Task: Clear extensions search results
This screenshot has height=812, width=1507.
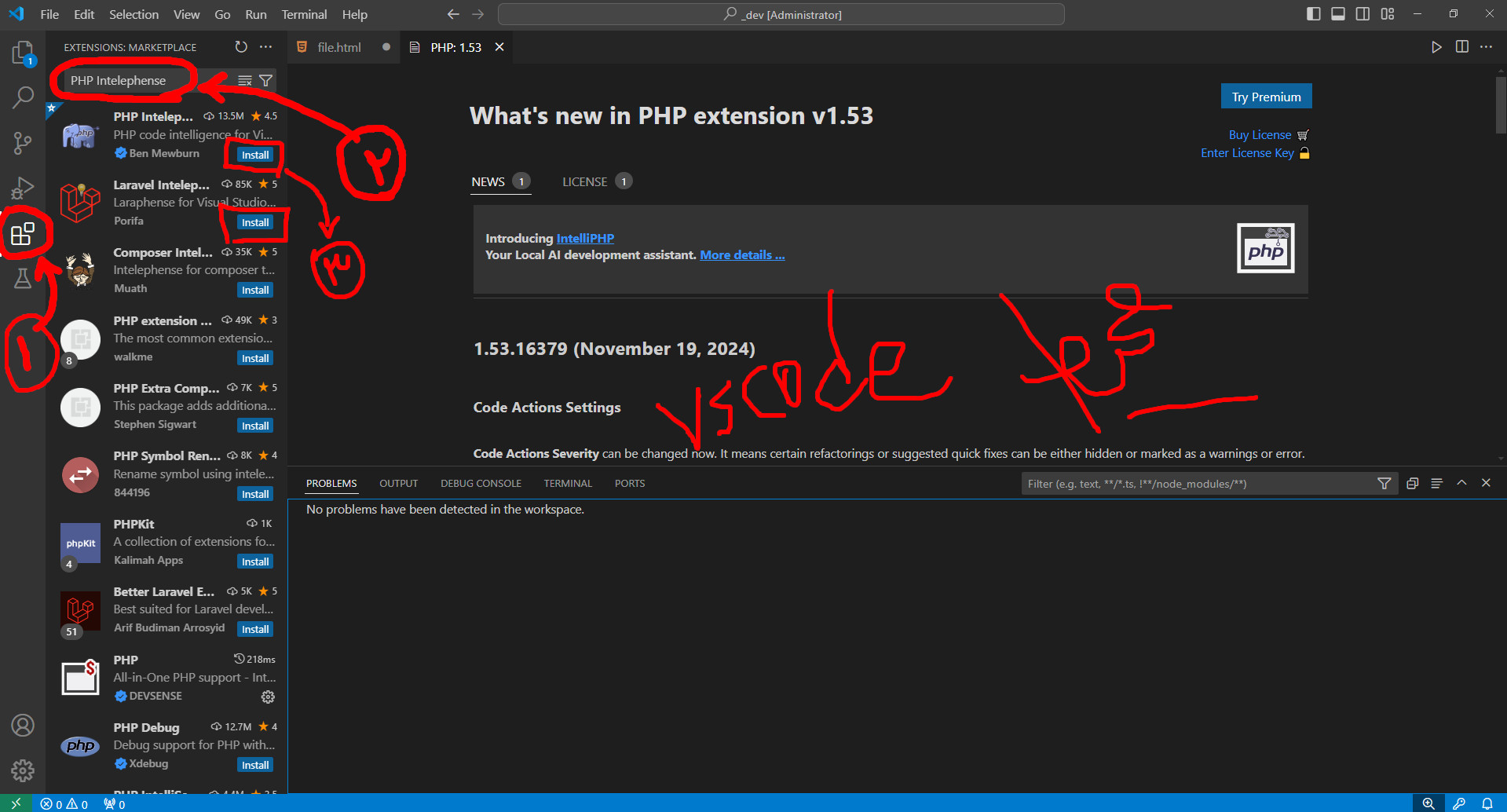Action: 245,80
